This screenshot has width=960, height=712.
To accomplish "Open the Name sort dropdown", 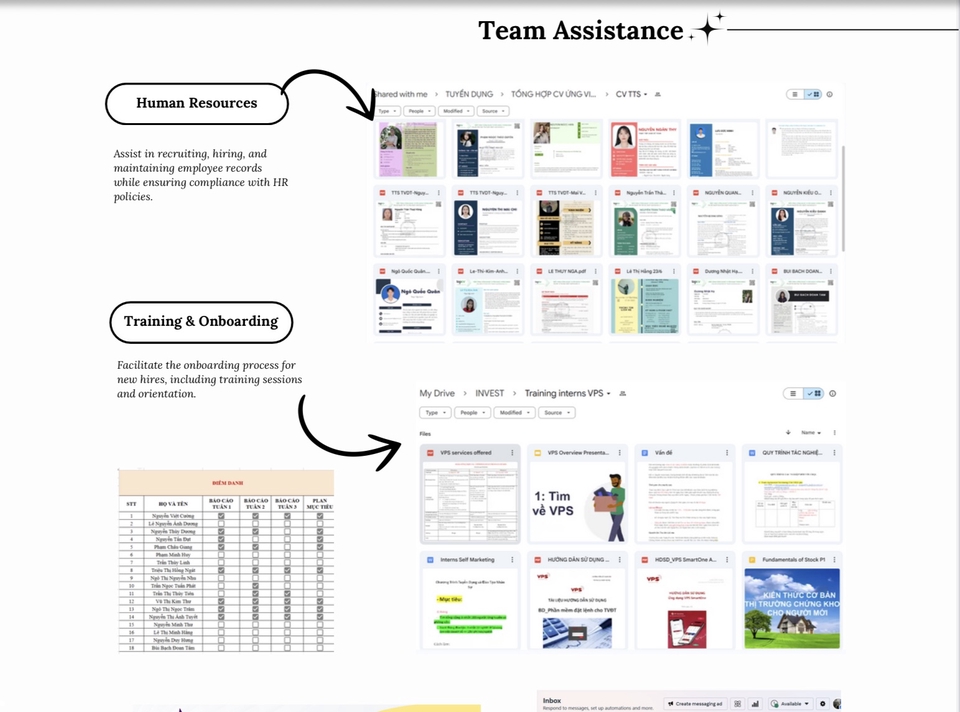I will coord(810,433).
